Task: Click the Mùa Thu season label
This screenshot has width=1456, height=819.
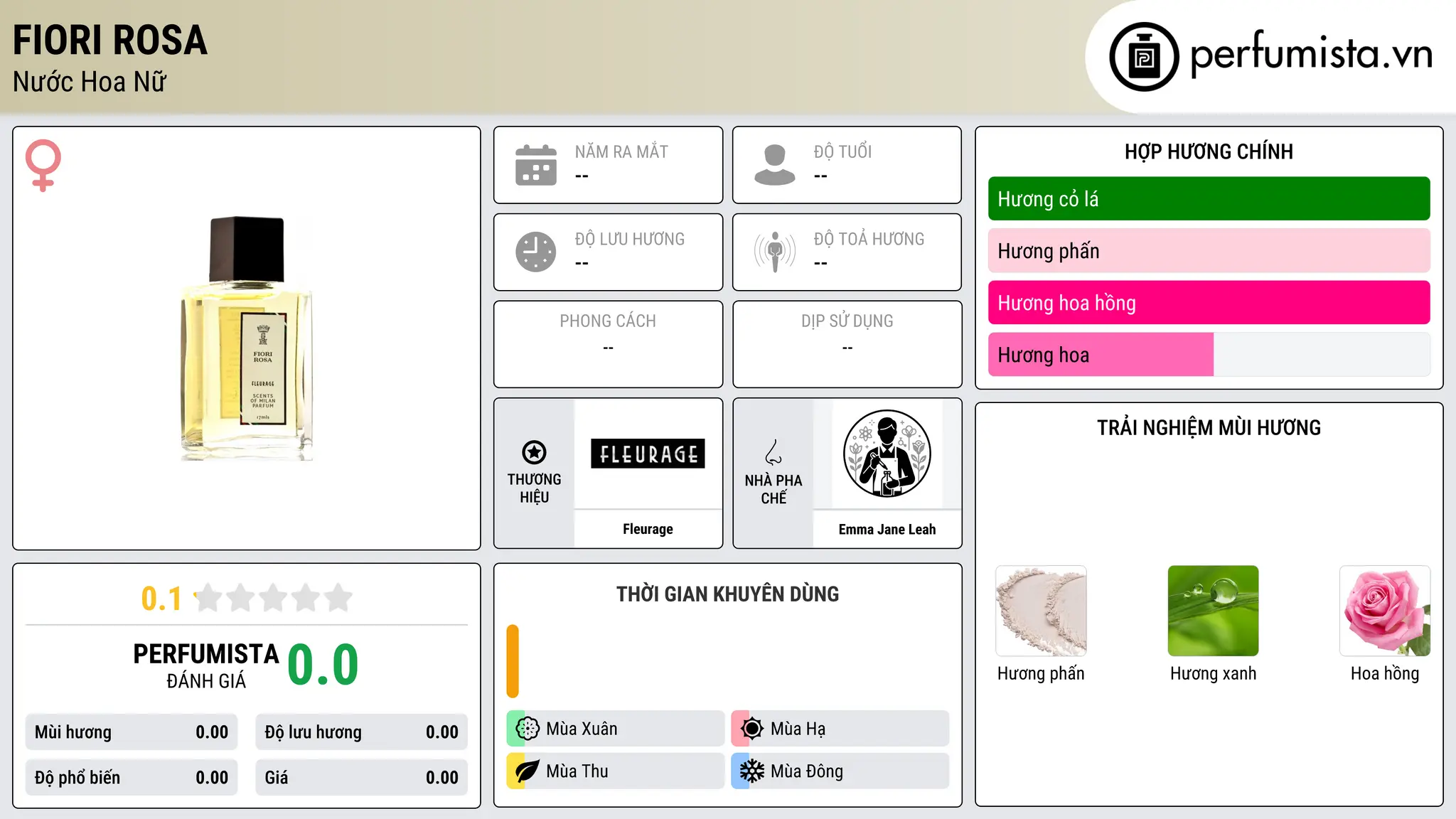Action: coord(577,771)
